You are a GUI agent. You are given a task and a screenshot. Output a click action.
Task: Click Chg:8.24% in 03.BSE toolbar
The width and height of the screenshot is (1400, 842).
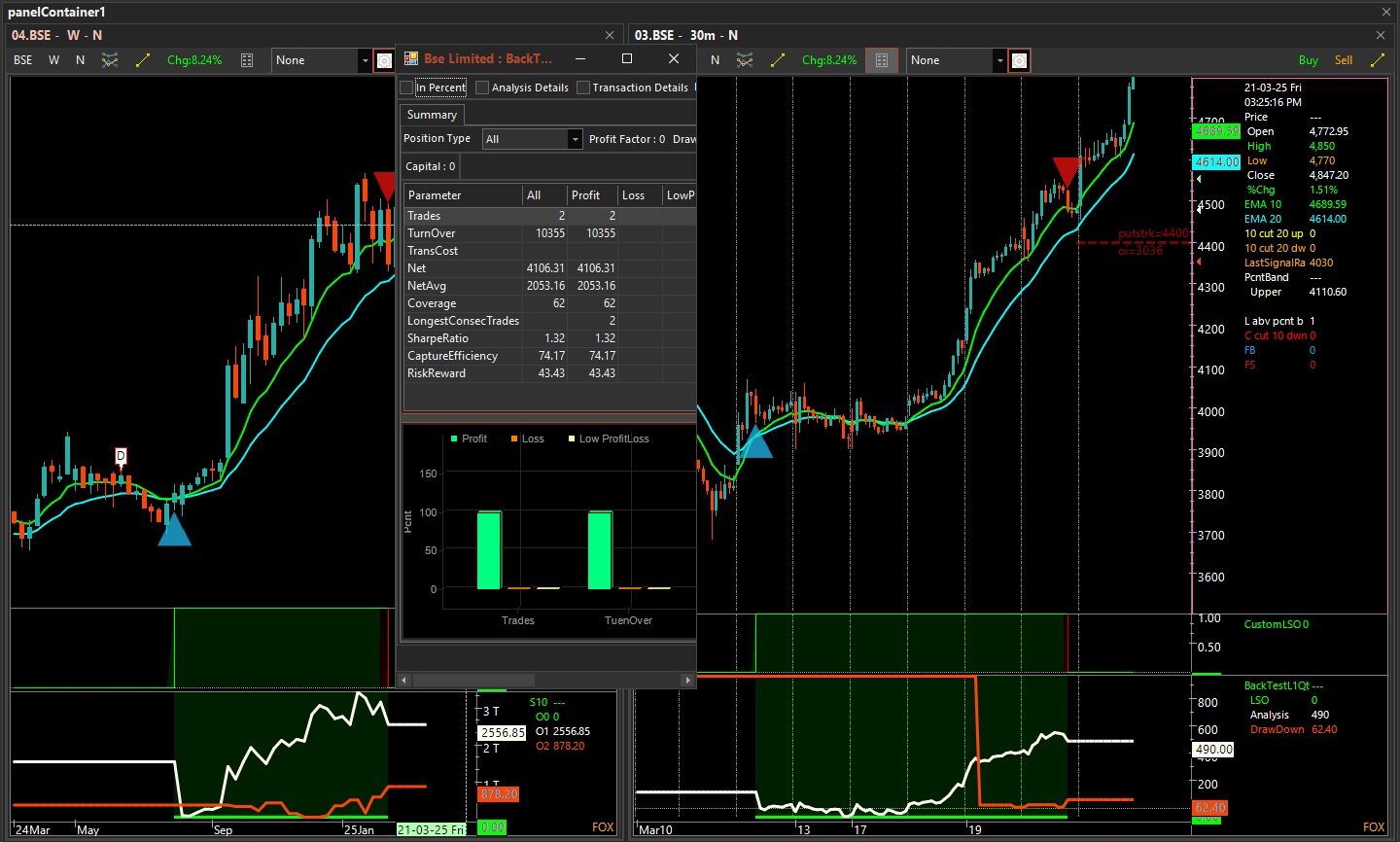pos(829,60)
